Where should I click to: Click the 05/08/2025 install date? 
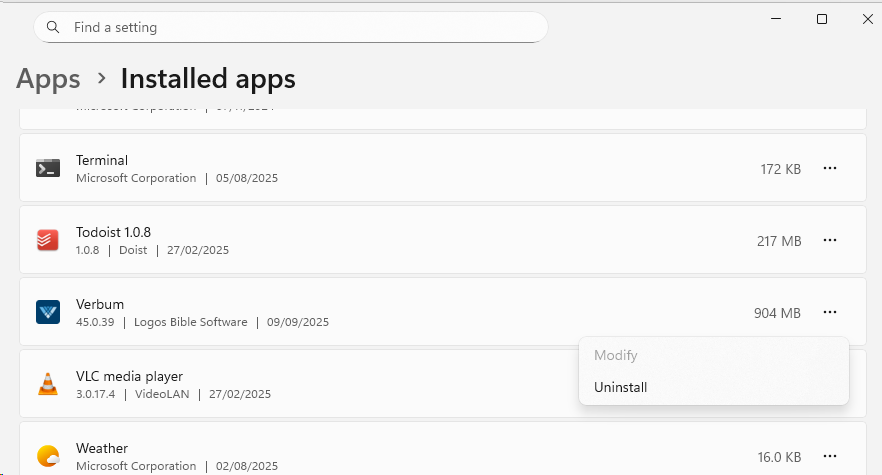(247, 178)
